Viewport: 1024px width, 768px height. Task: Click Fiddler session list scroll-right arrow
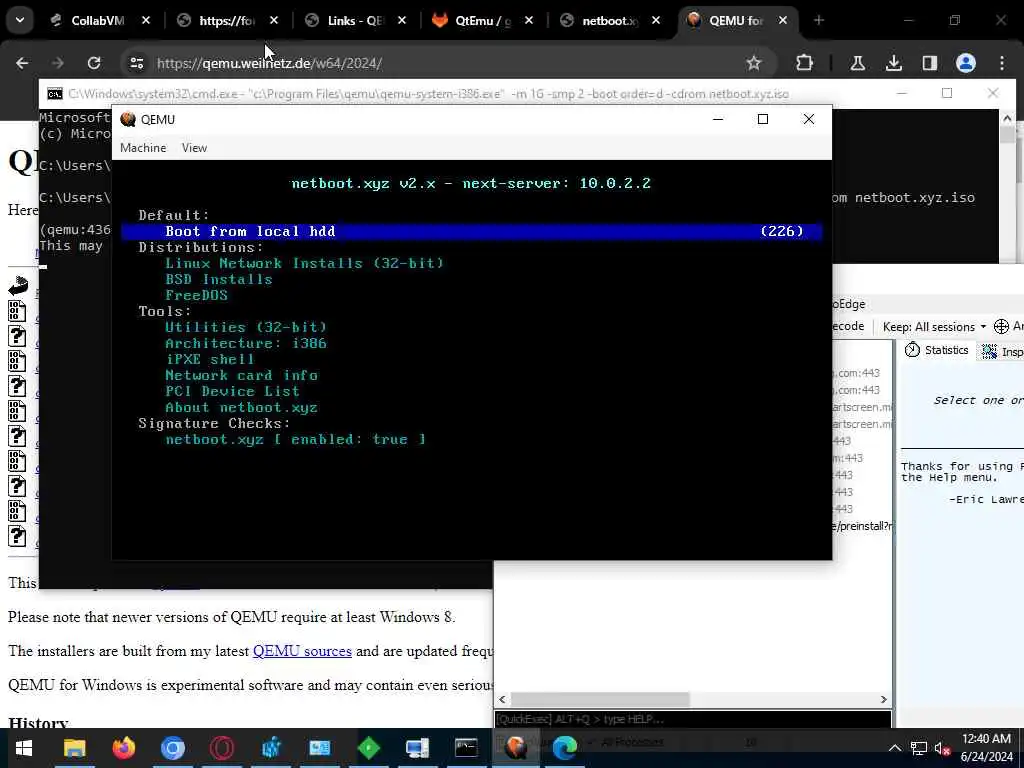pos(884,699)
